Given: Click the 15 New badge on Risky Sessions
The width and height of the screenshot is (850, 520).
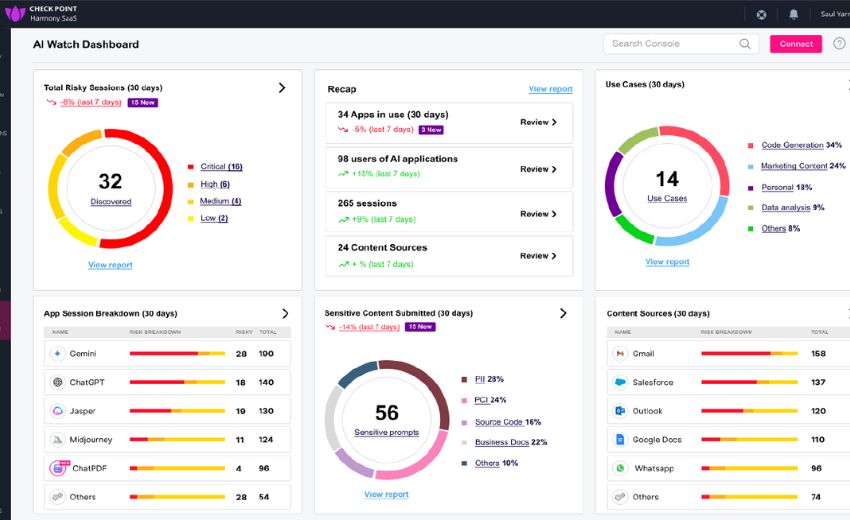Looking at the screenshot, I should click(x=143, y=102).
